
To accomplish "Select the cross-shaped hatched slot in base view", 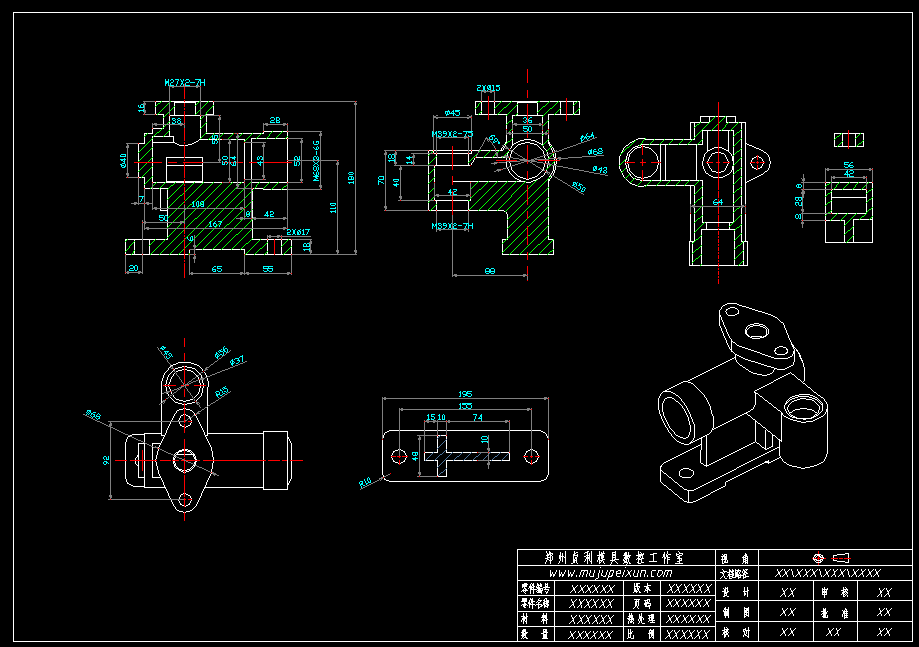I will pos(467,456).
